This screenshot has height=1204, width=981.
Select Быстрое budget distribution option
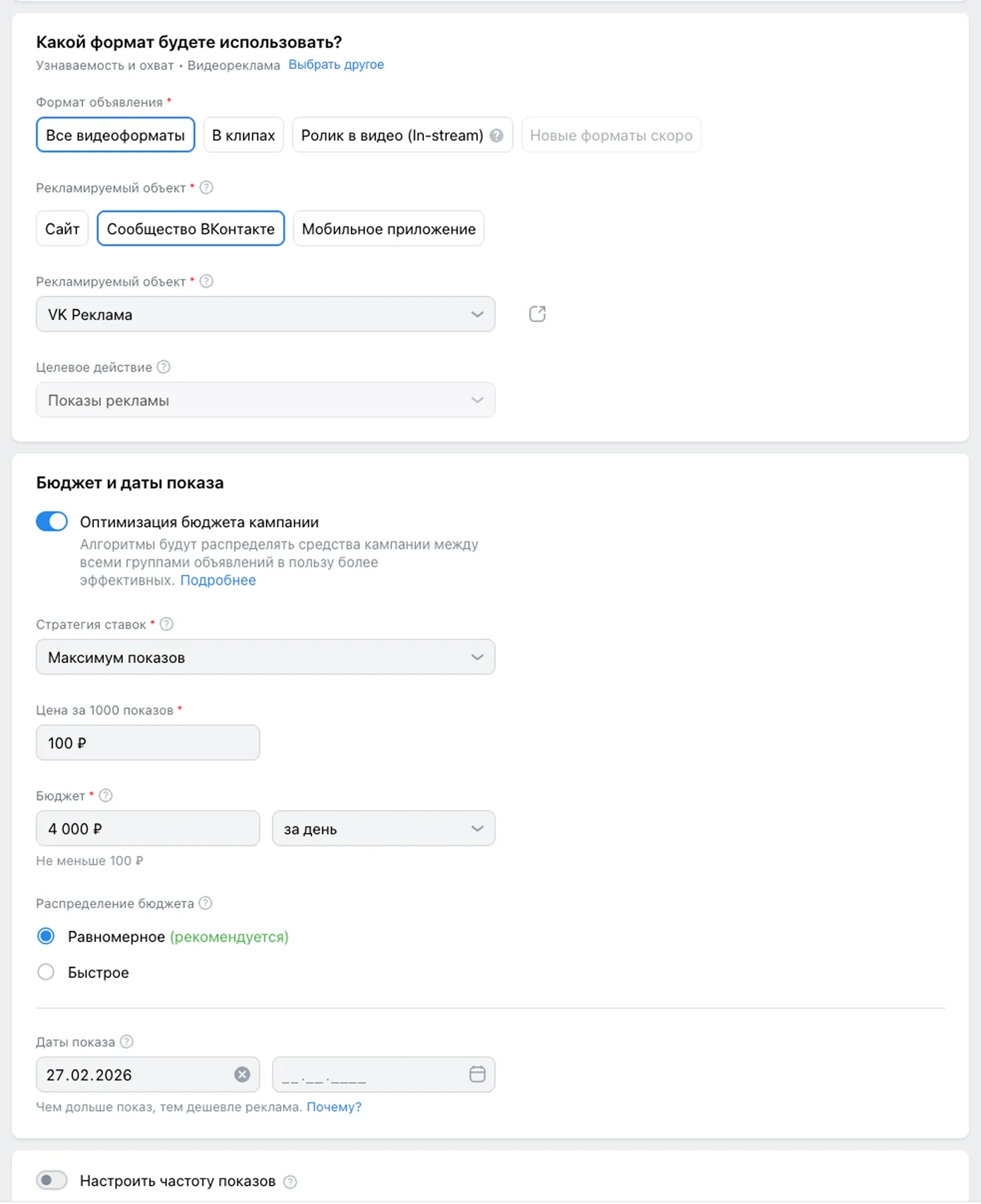tap(46, 972)
